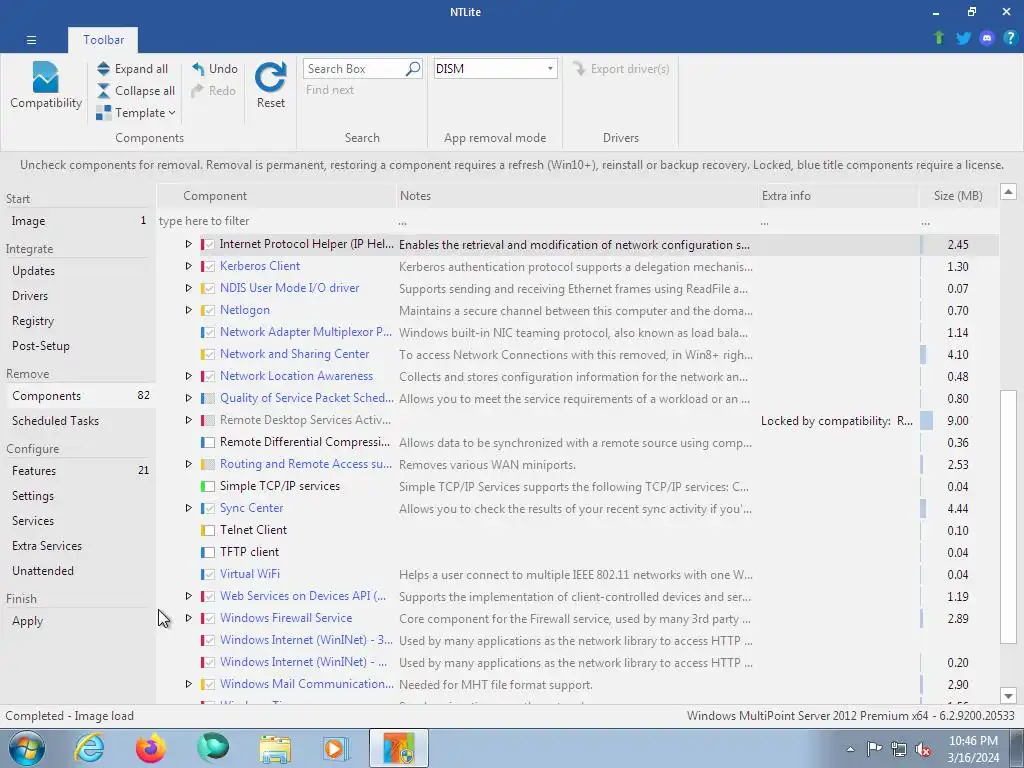This screenshot has height=768, width=1024.
Task: Go to Drivers page
Action: coord(78,295)
